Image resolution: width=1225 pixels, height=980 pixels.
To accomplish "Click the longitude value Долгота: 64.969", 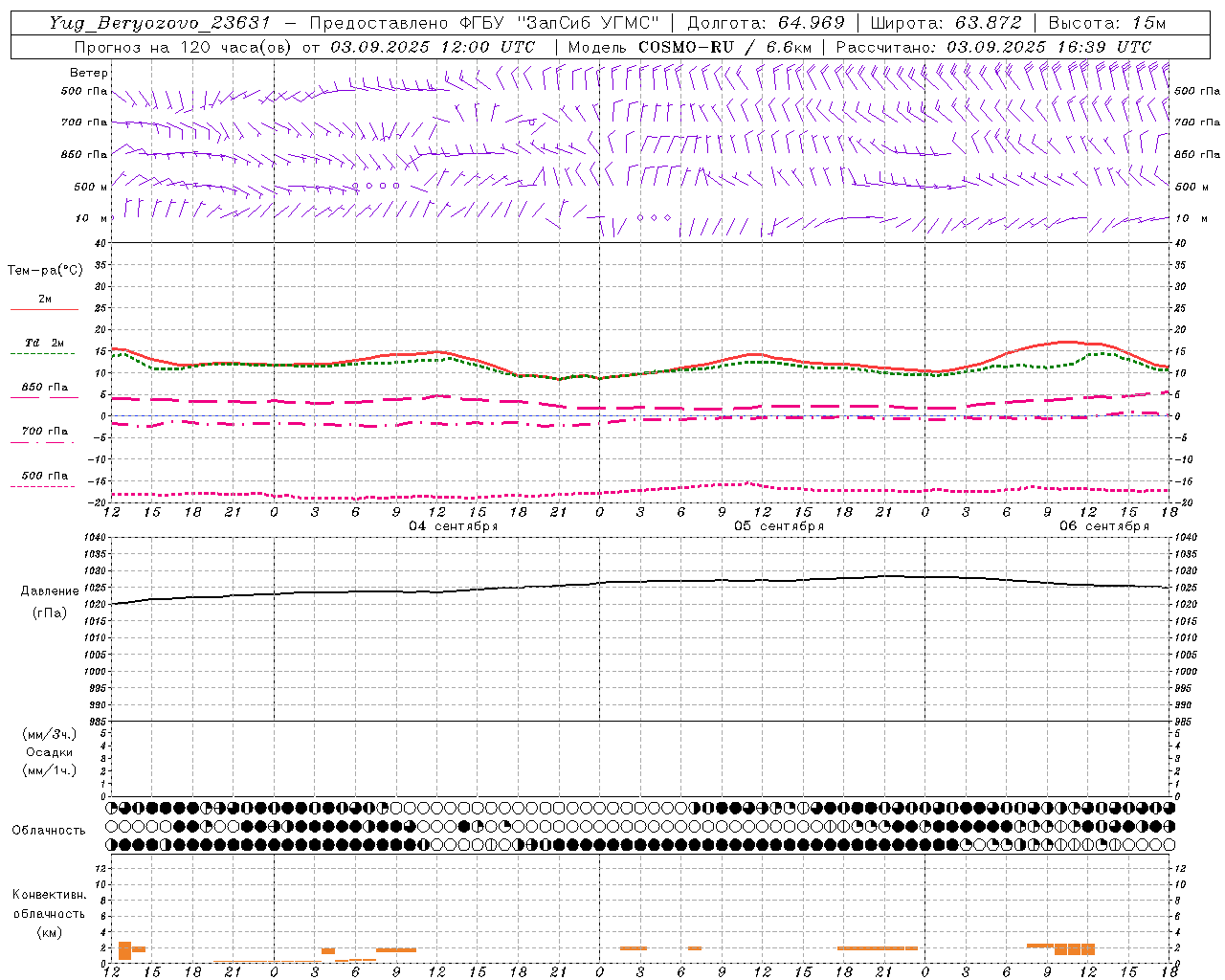I will (766, 23).
